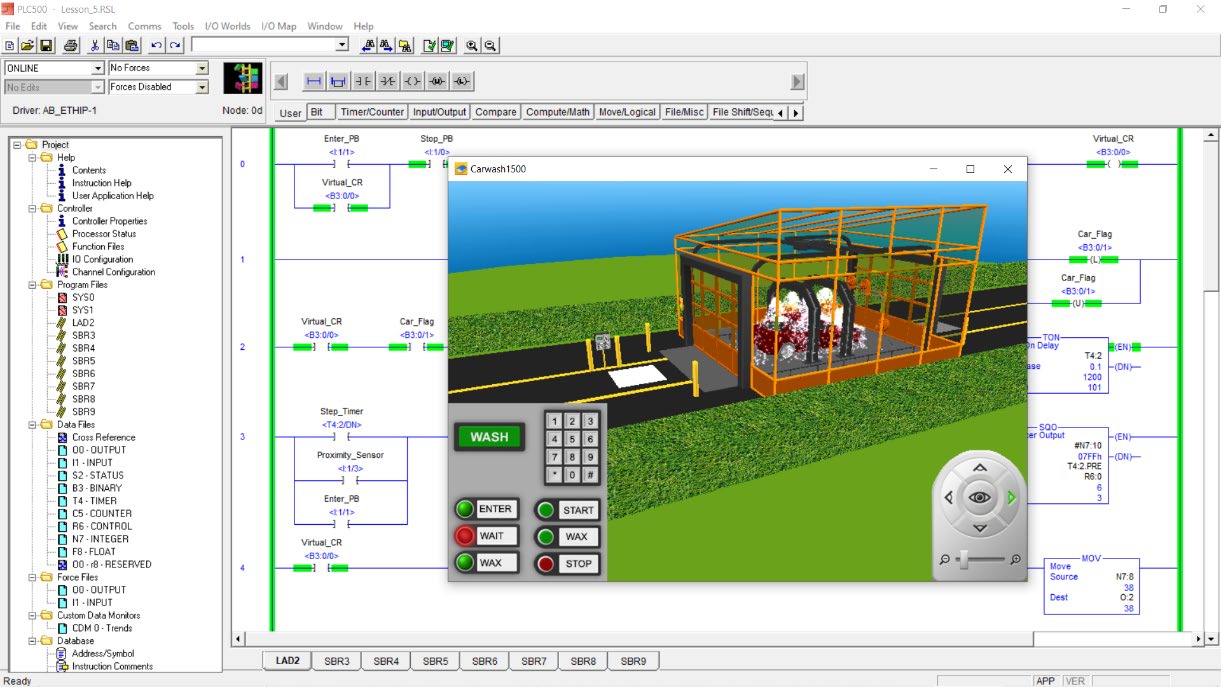Collapse the Project tree root
This screenshot has height=687, width=1221.
coord(18,145)
